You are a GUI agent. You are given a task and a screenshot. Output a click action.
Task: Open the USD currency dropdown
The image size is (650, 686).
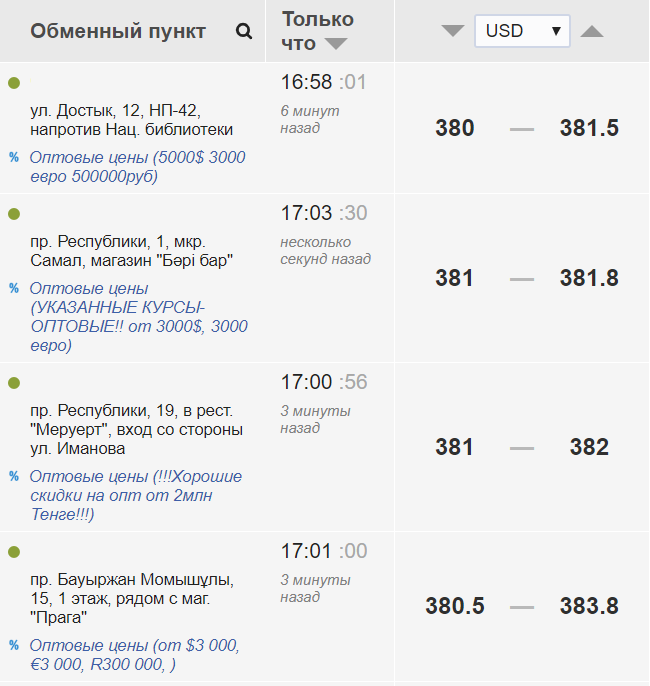click(522, 31)
